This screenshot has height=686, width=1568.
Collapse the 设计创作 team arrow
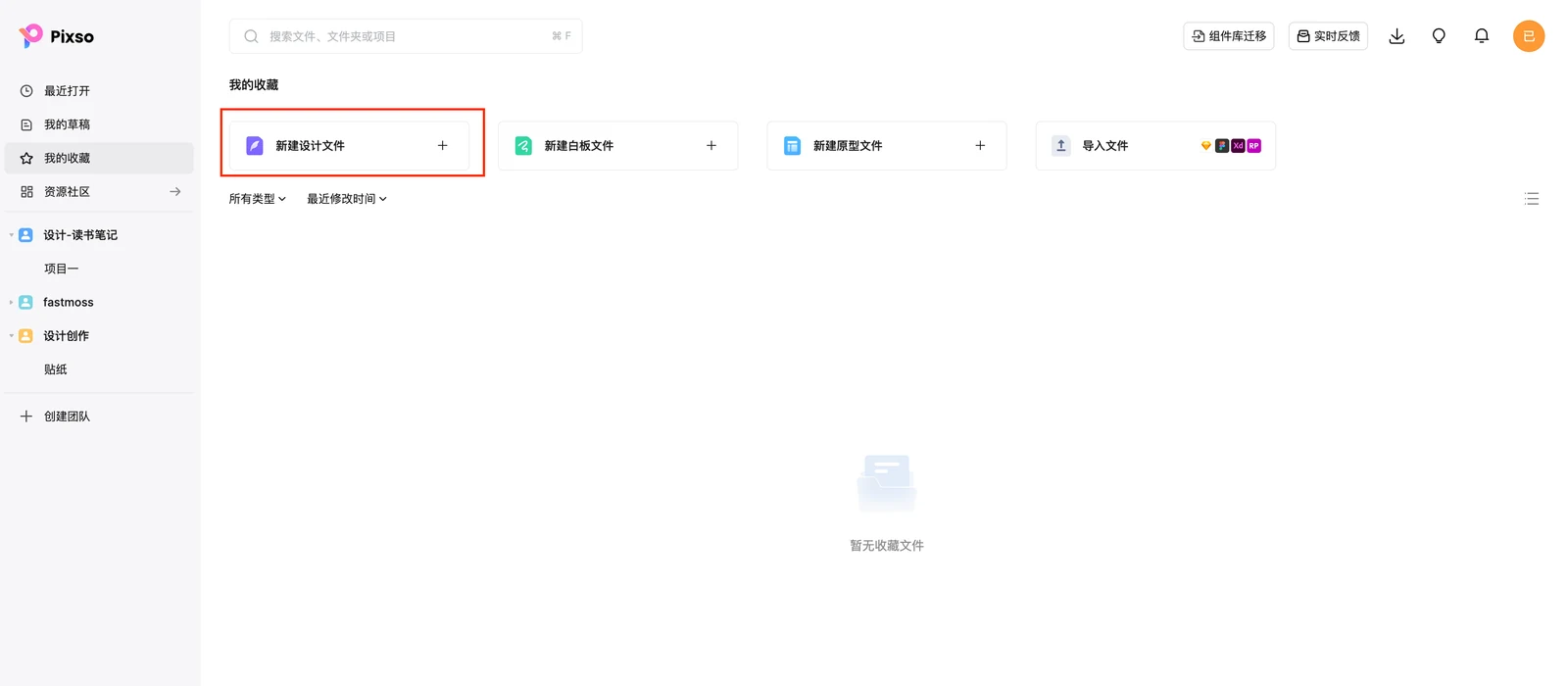point(12,336)
